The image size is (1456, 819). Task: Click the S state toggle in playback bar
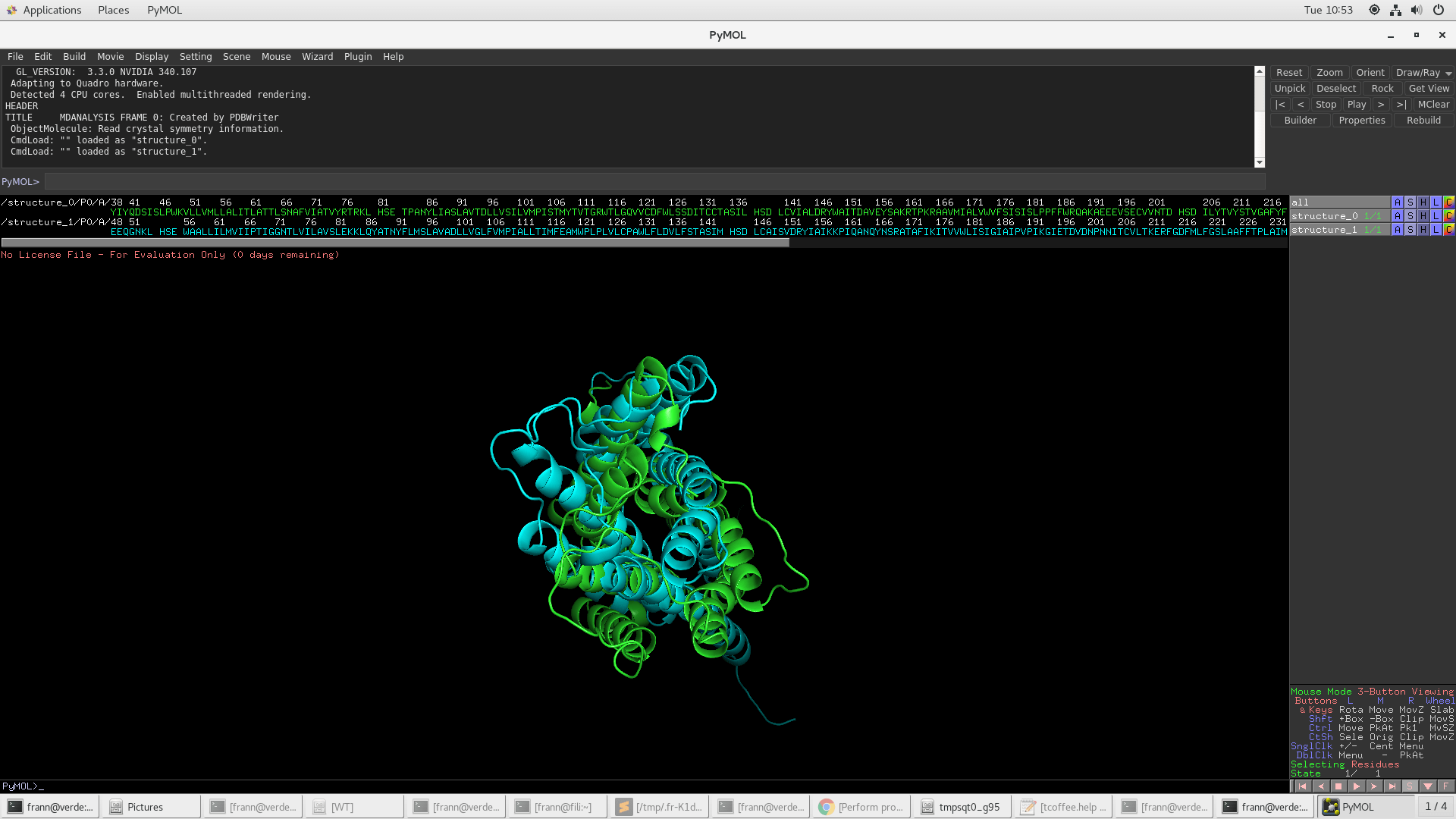[x=1411, y=787]
